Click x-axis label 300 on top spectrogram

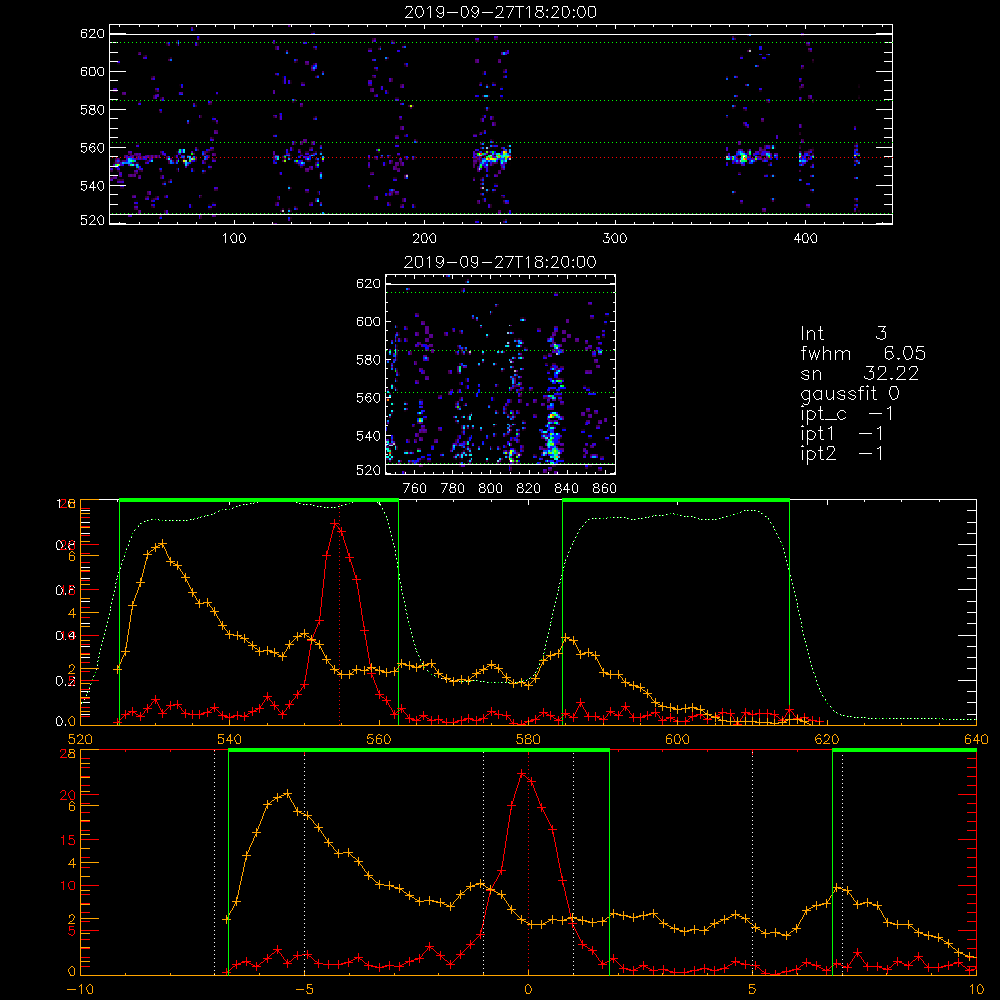(615, 239)
